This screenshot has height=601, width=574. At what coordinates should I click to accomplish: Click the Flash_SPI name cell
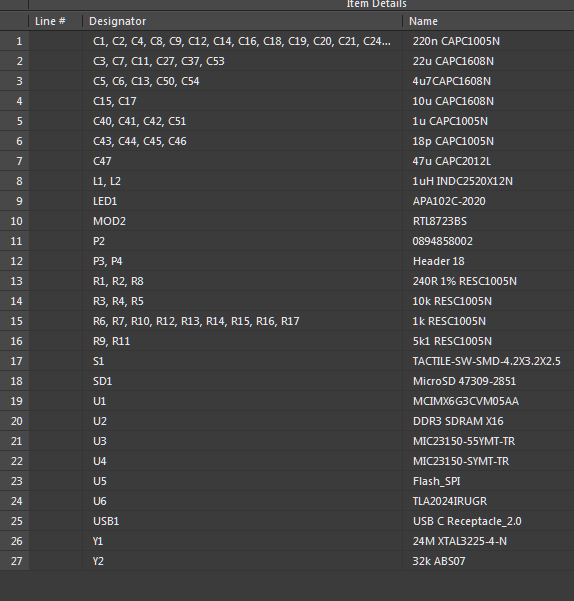click(x=489, y=481)
